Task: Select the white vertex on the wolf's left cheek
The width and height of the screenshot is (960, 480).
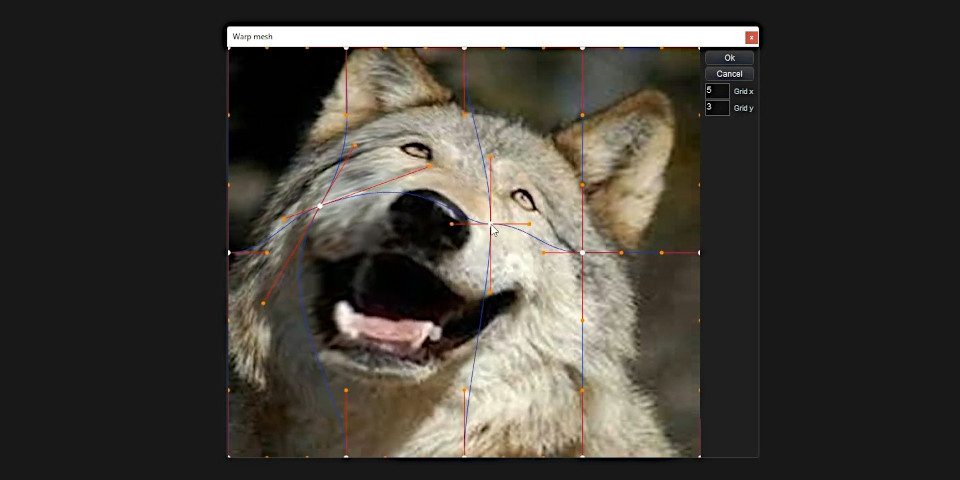Action: point(319,207)
